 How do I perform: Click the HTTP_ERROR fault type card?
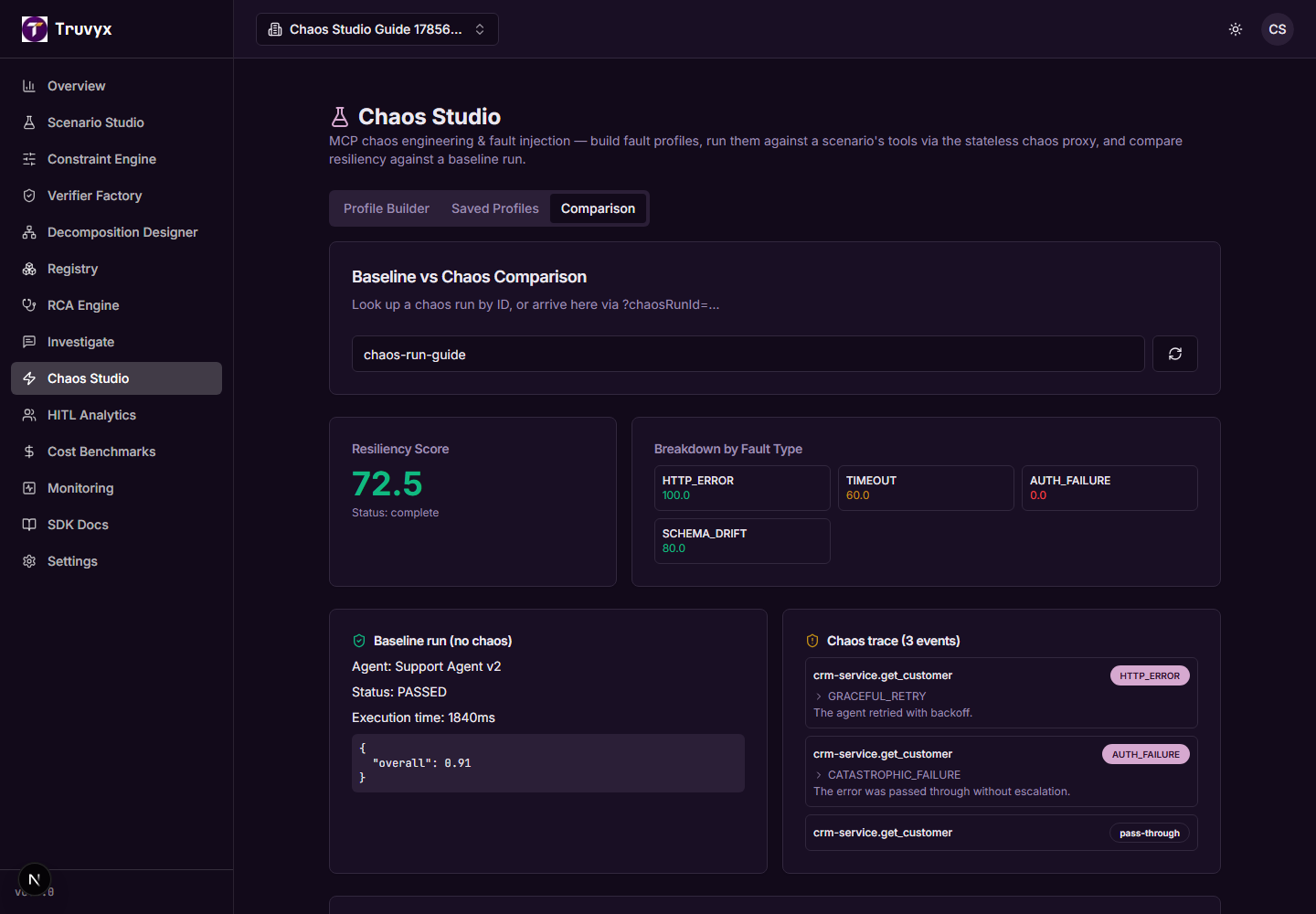pyautogui.click(x=742, y=488)
